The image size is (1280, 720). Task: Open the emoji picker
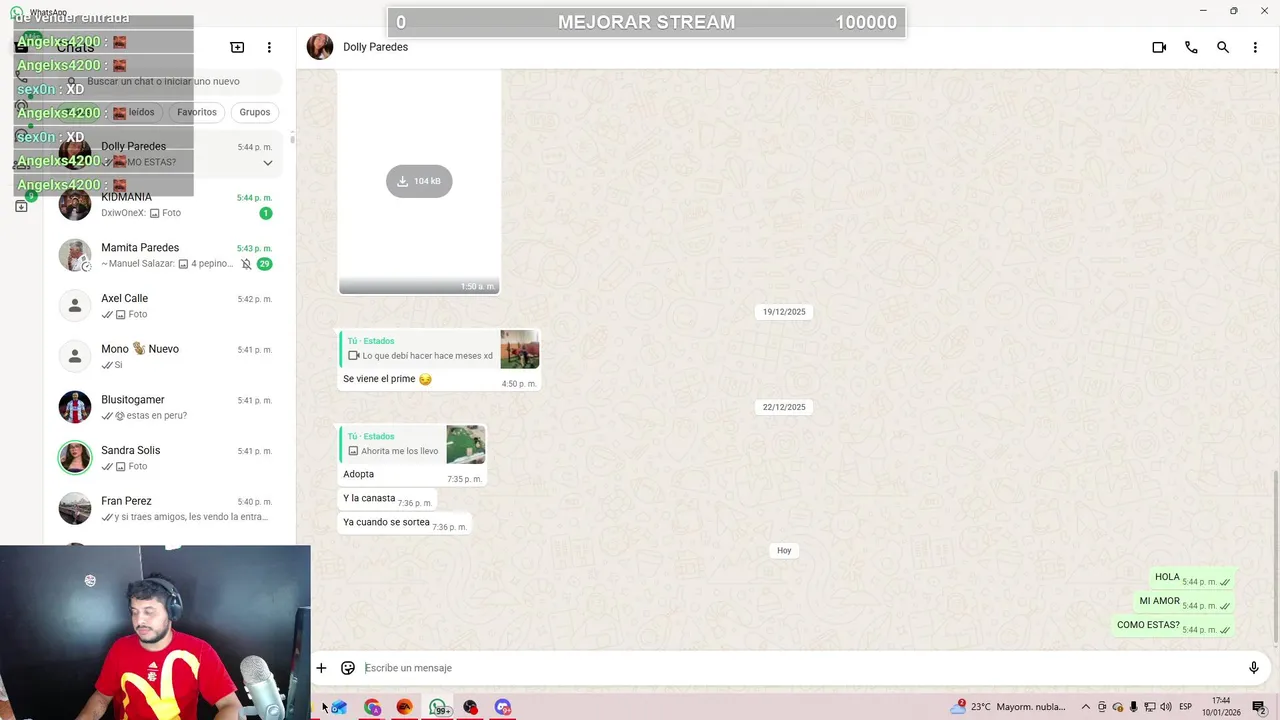click(348, 668)
